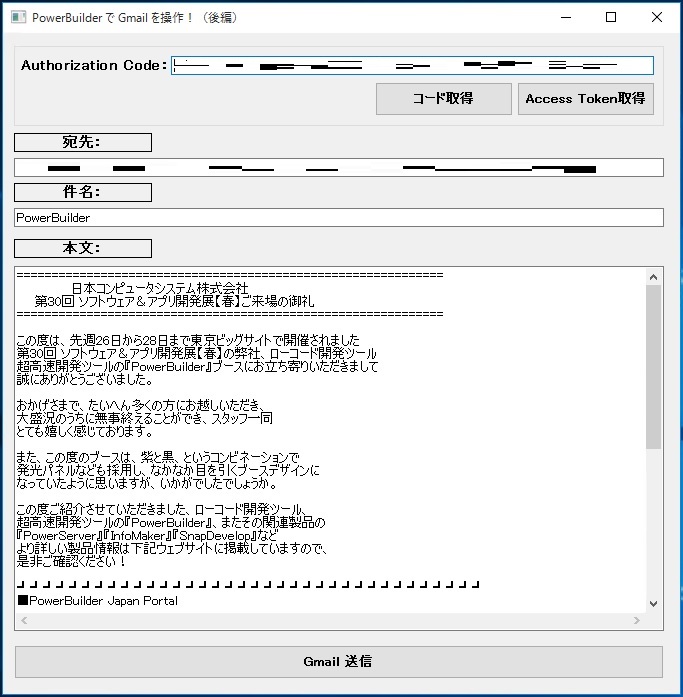
Task: Close the PowerBuilder Gmail window
Action: point(657,17)
